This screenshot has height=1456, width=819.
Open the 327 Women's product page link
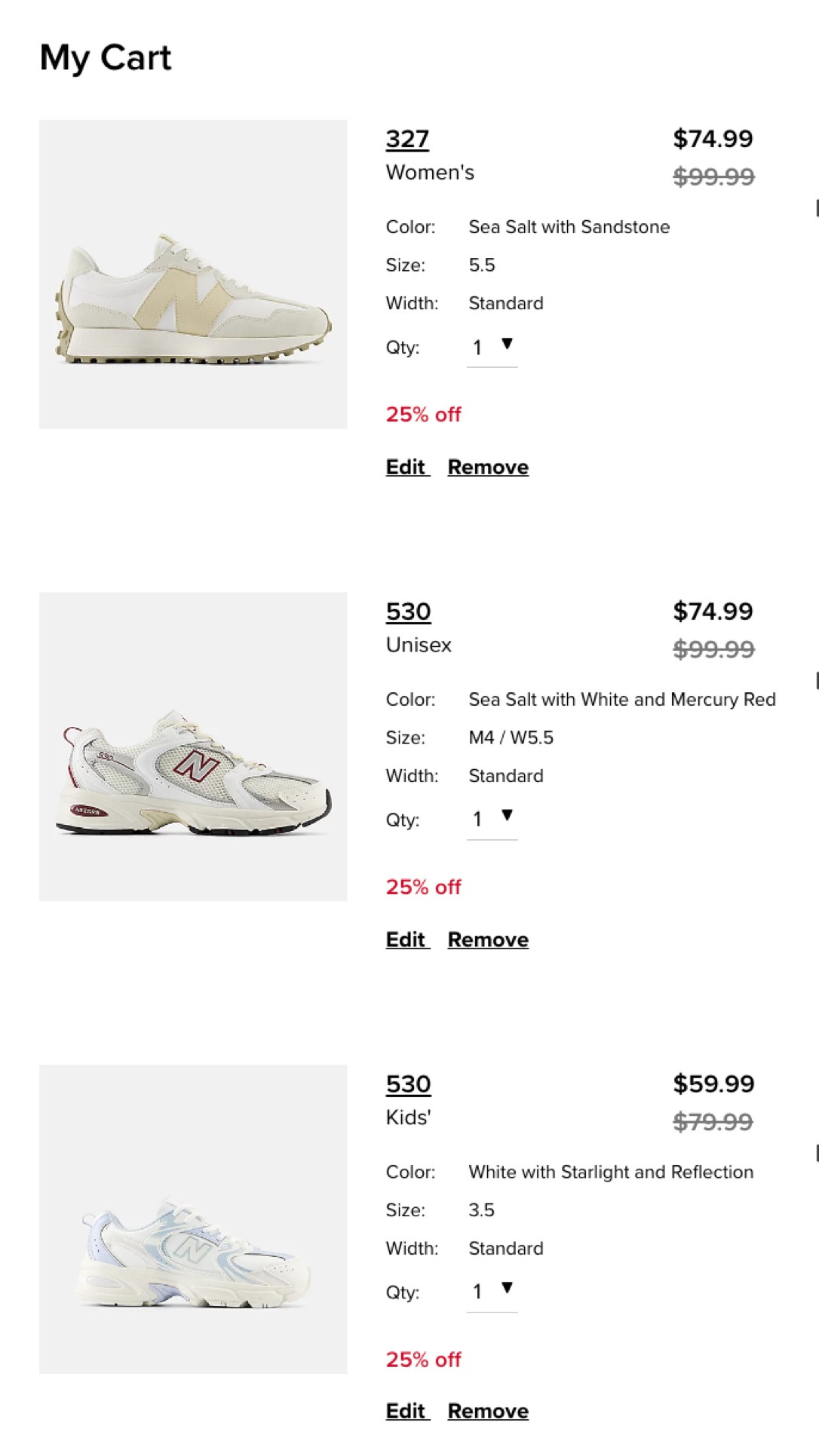click(x=407, y=138)
